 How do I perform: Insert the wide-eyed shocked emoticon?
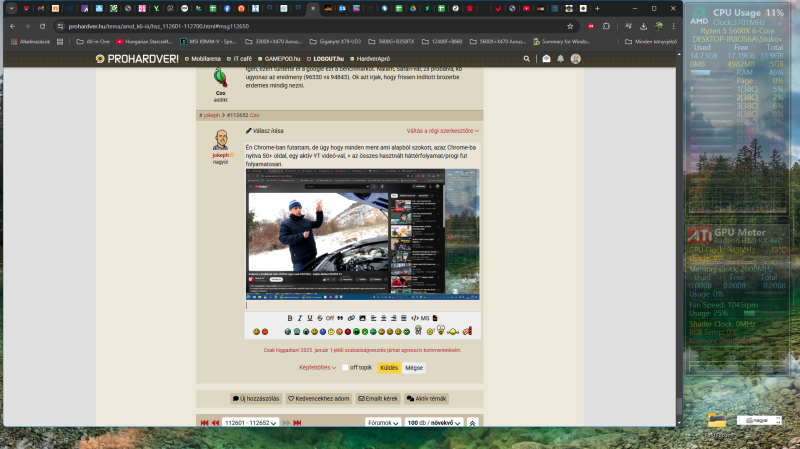[441, 330]
